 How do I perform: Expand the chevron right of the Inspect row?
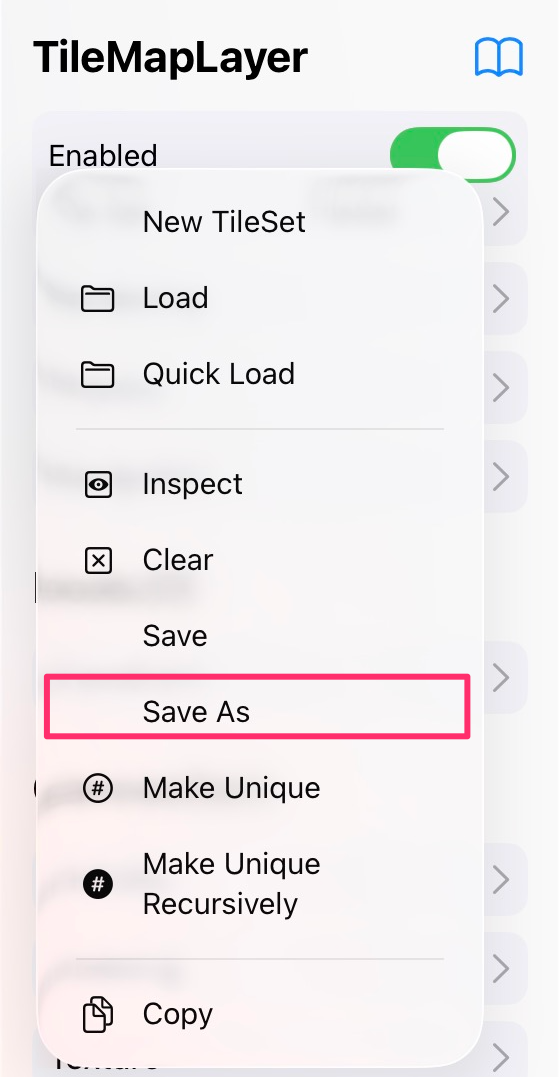coord(501,476)
